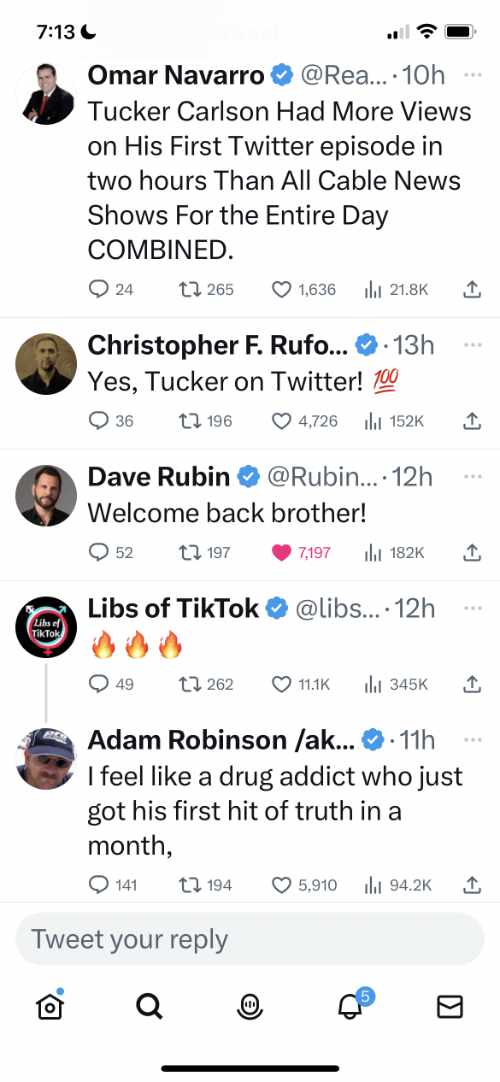Open the Messages envelope tab

coord(450,1007)
